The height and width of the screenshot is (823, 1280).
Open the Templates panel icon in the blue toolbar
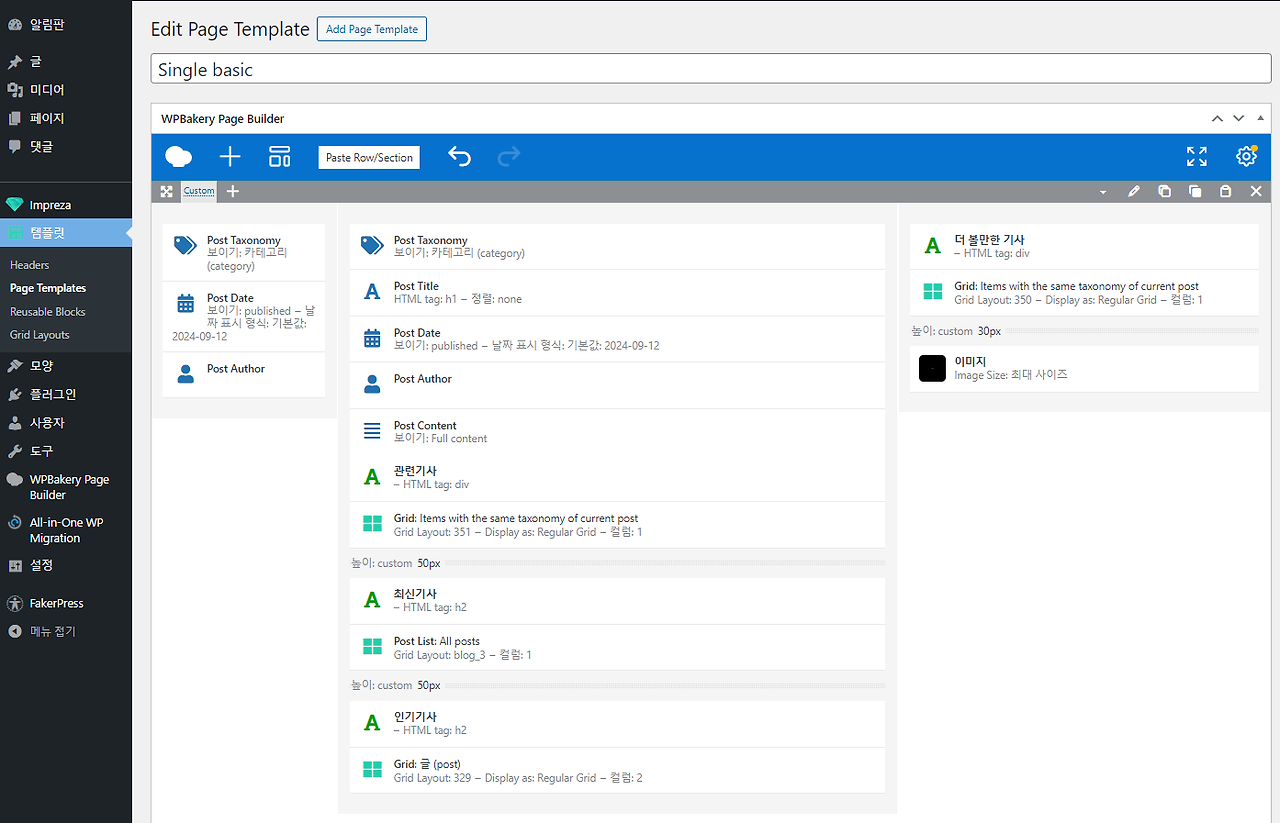click(x=280, y=157)
